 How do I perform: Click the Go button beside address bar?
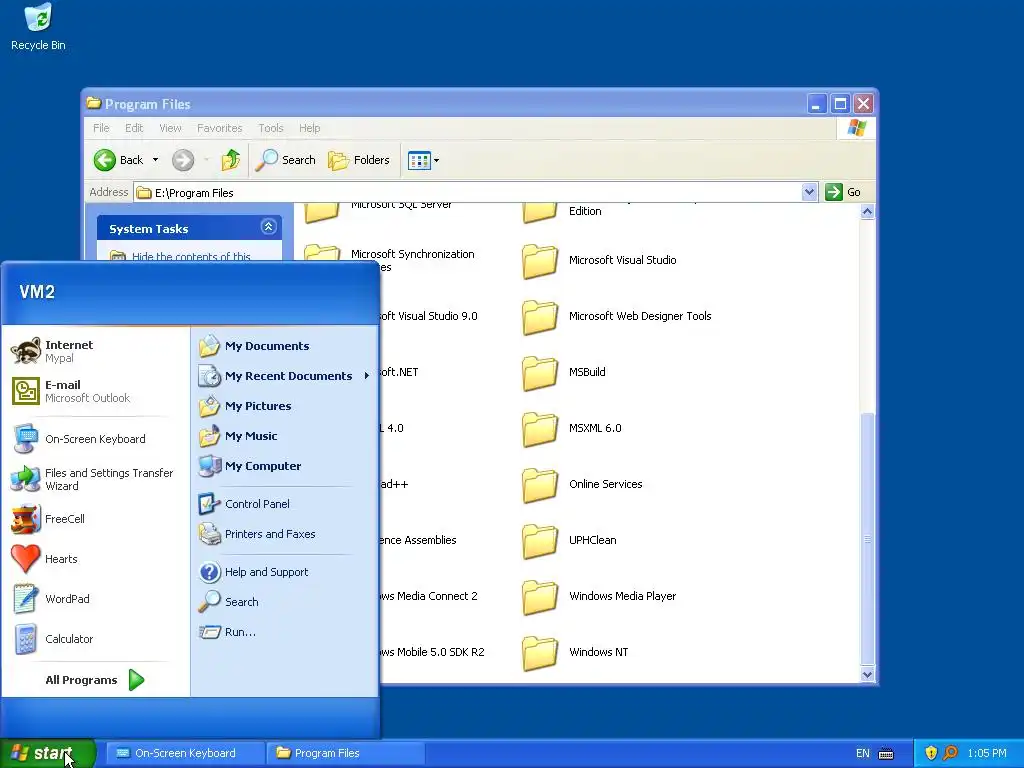tap(844, 192)
